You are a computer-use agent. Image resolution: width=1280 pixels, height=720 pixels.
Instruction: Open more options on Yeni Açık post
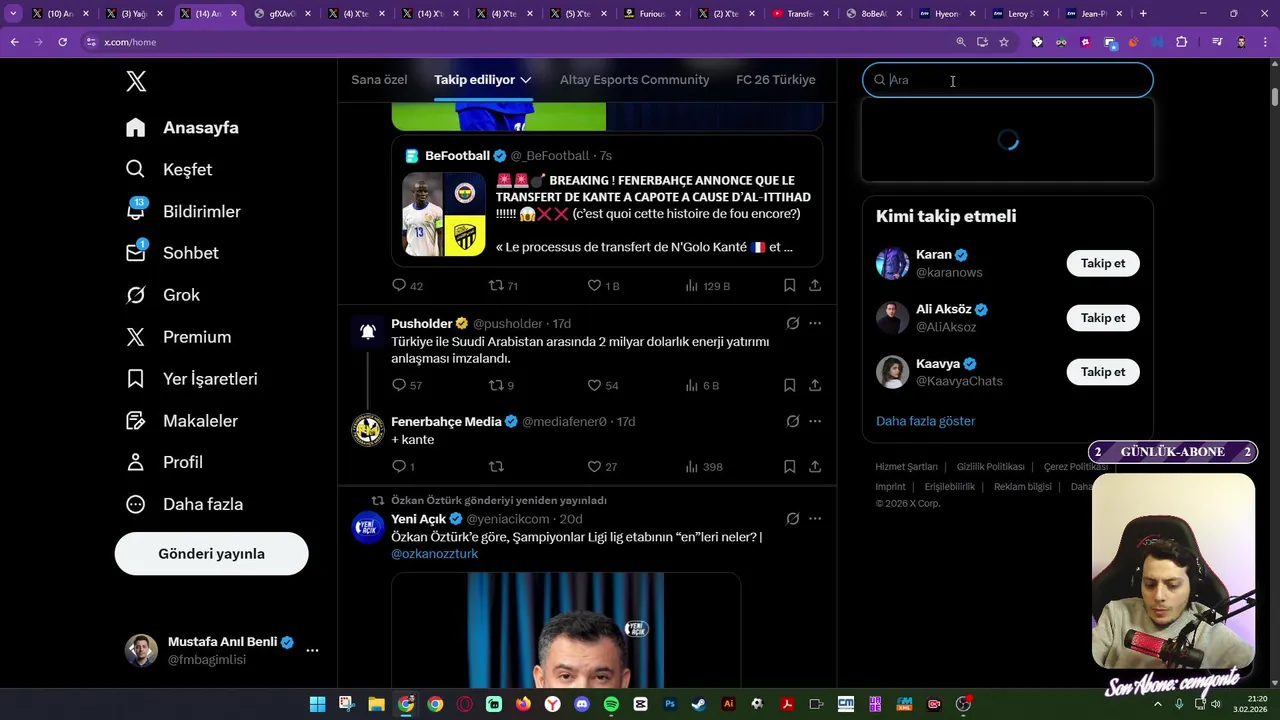(x=815, y=519)
